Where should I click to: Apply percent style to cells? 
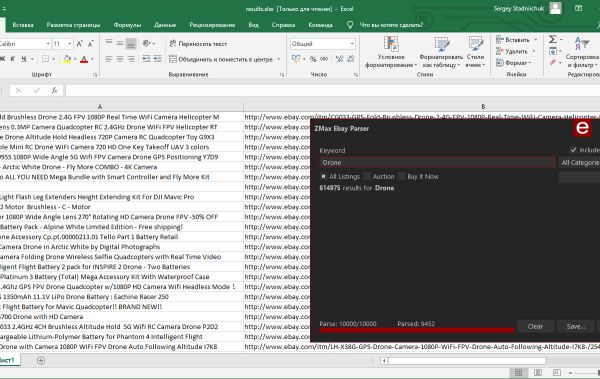pos(313,59)
